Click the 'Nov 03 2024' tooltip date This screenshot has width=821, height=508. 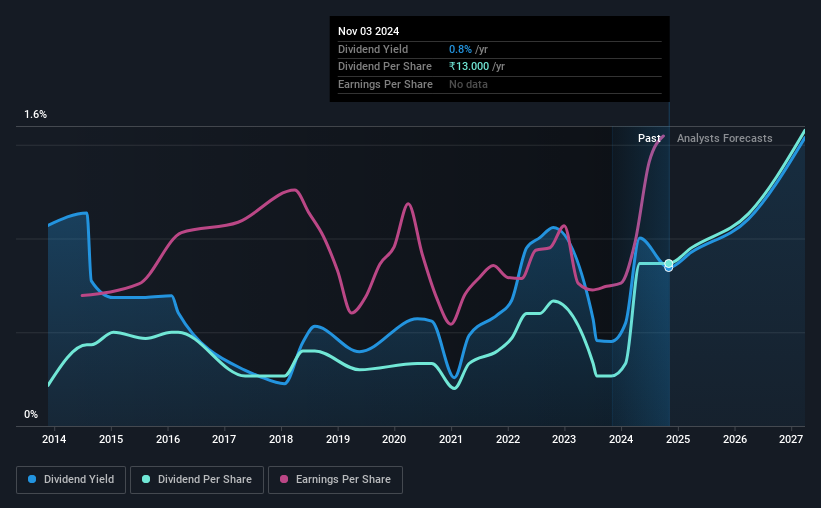(x=368, y=31)
